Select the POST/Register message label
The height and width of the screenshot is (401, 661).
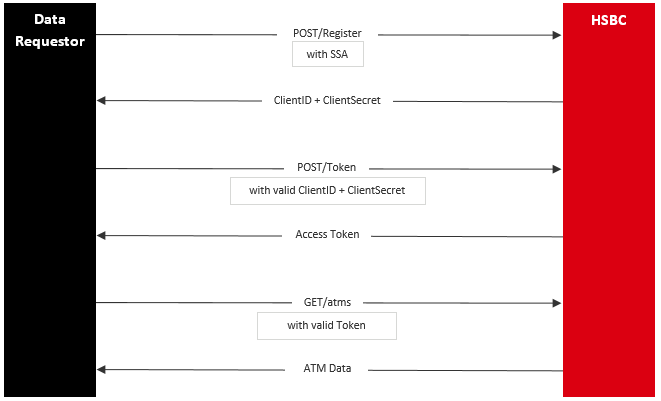(x=327, y=34)
